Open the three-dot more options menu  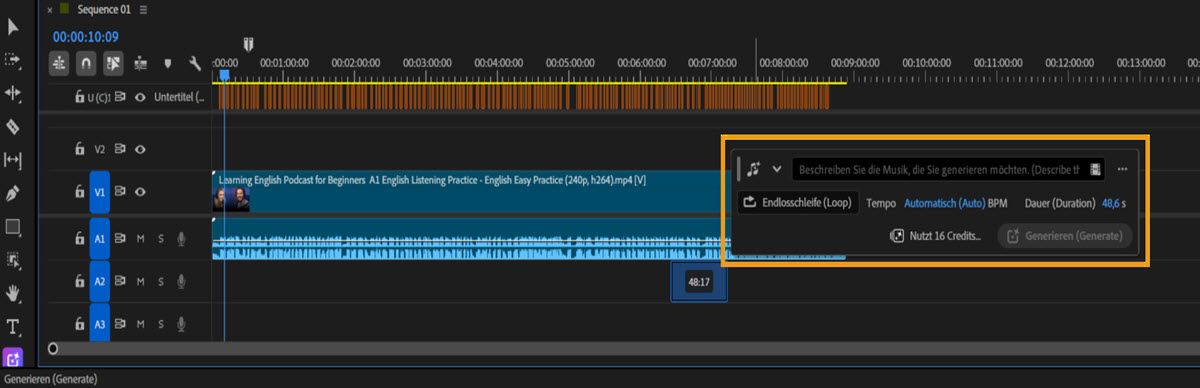tap(1123, 169)
